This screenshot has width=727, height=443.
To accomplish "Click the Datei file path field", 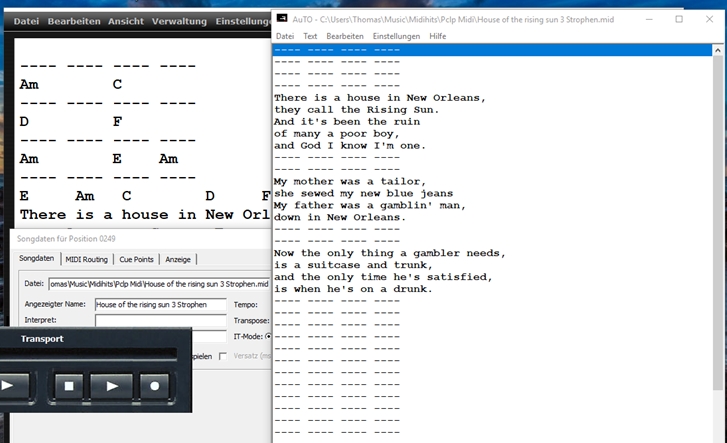I will 159,284.
